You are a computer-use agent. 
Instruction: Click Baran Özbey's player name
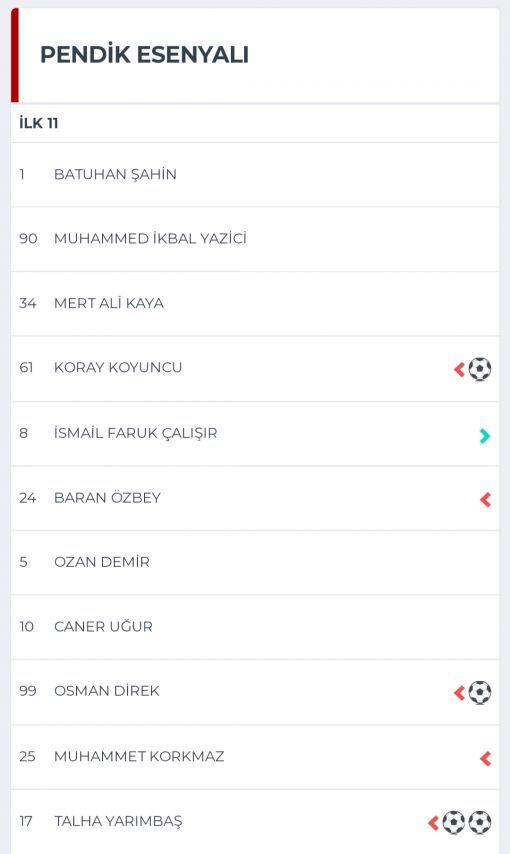pos(107,497)
